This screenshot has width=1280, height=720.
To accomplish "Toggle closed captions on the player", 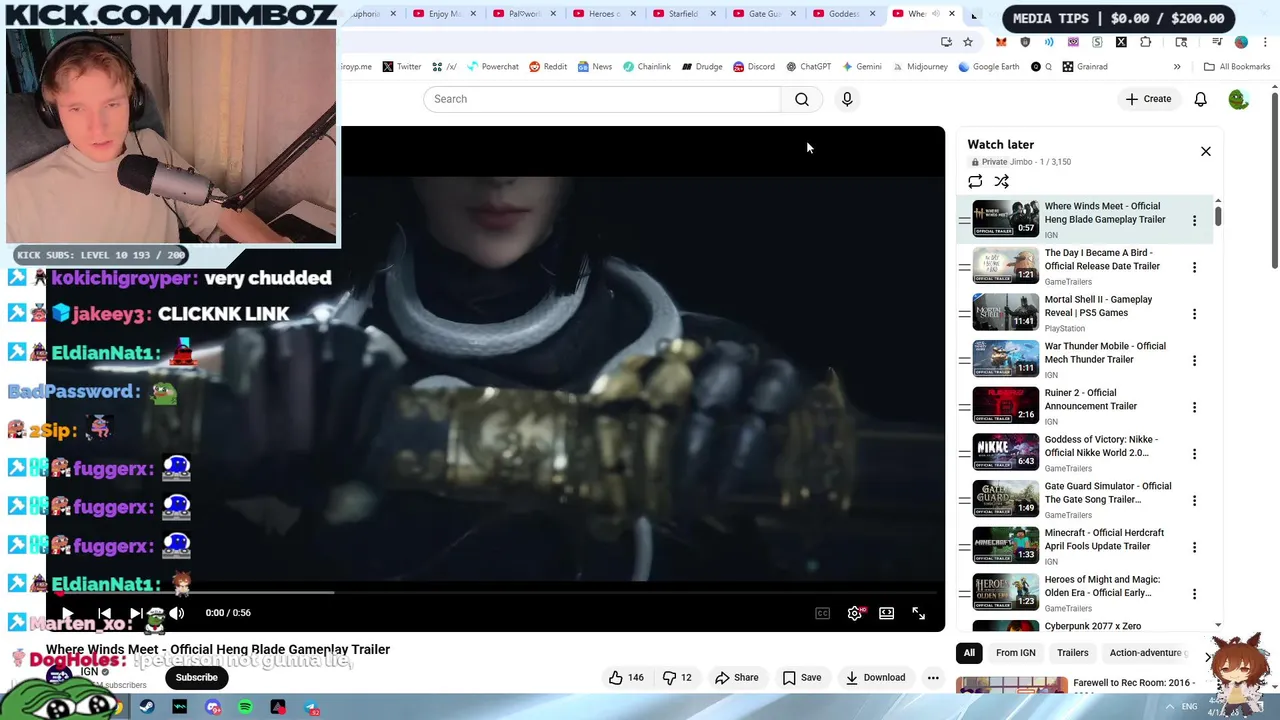I will [x=822, y=613].
